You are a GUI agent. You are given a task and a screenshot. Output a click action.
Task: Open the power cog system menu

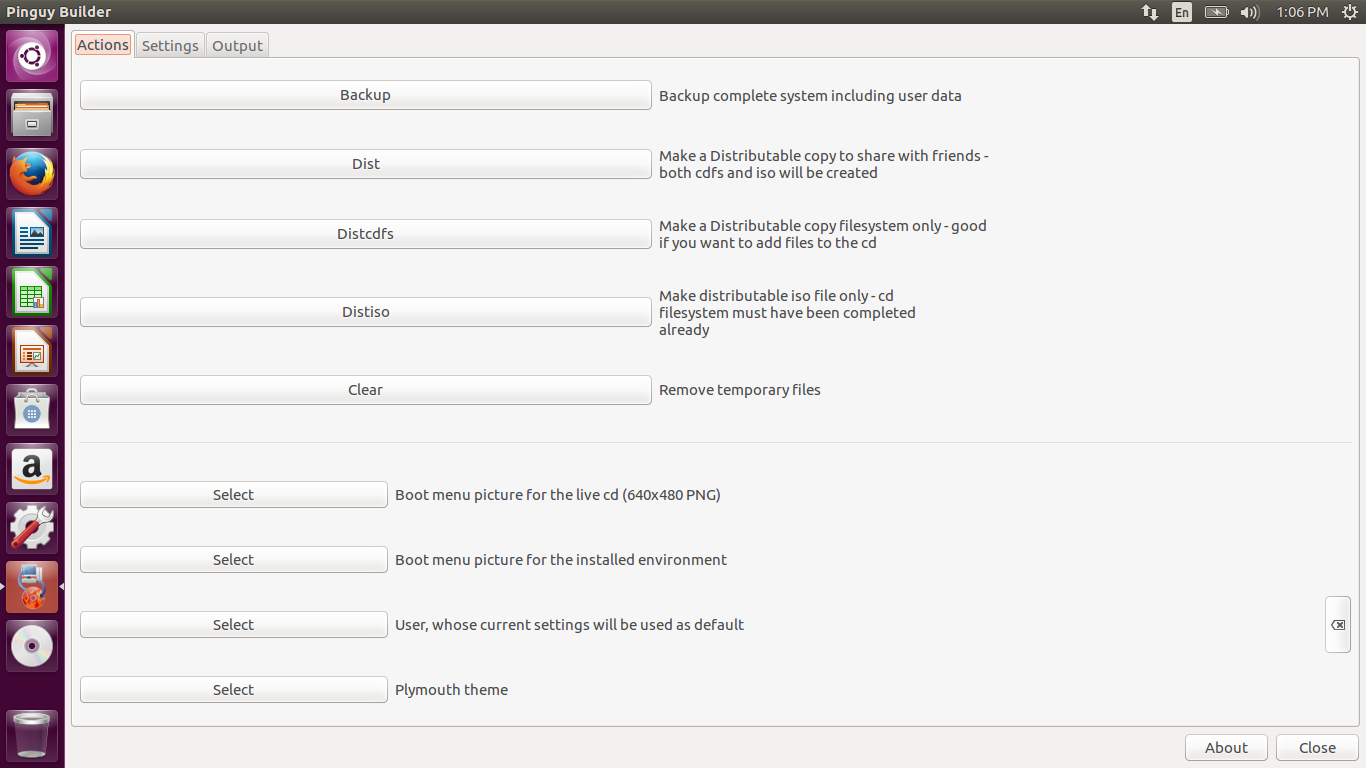click(x=1349, y=12)
